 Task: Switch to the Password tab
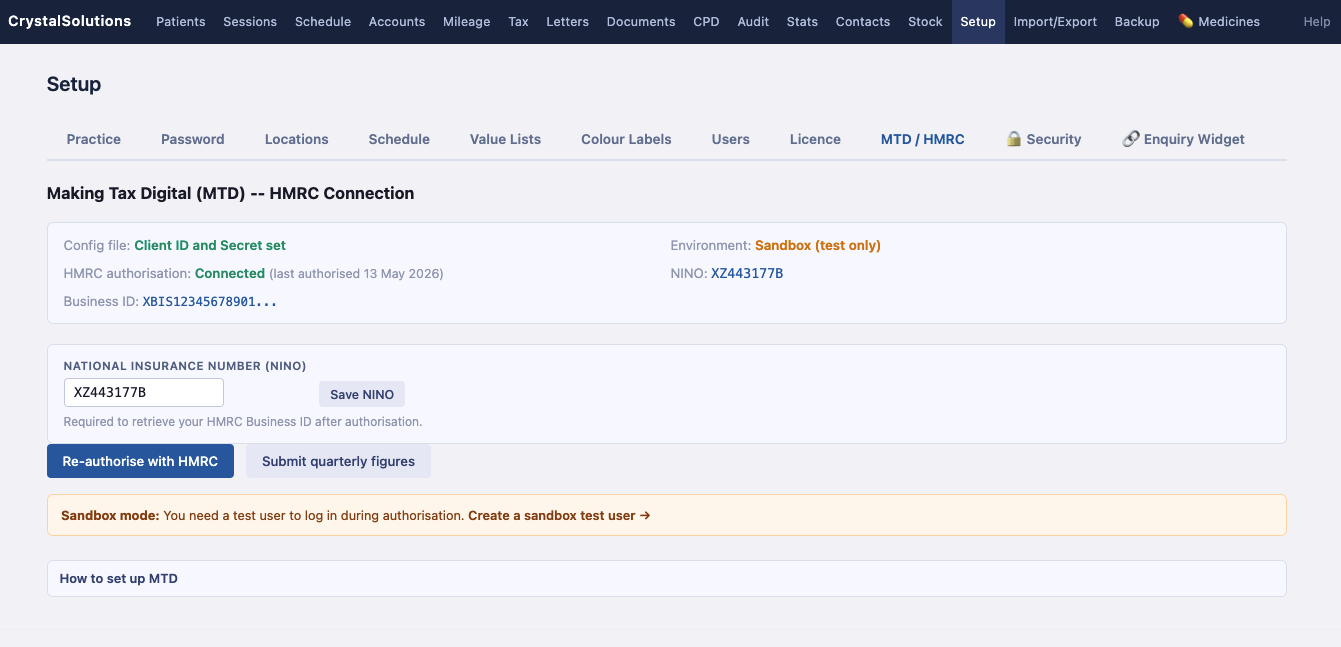(193, 139)
